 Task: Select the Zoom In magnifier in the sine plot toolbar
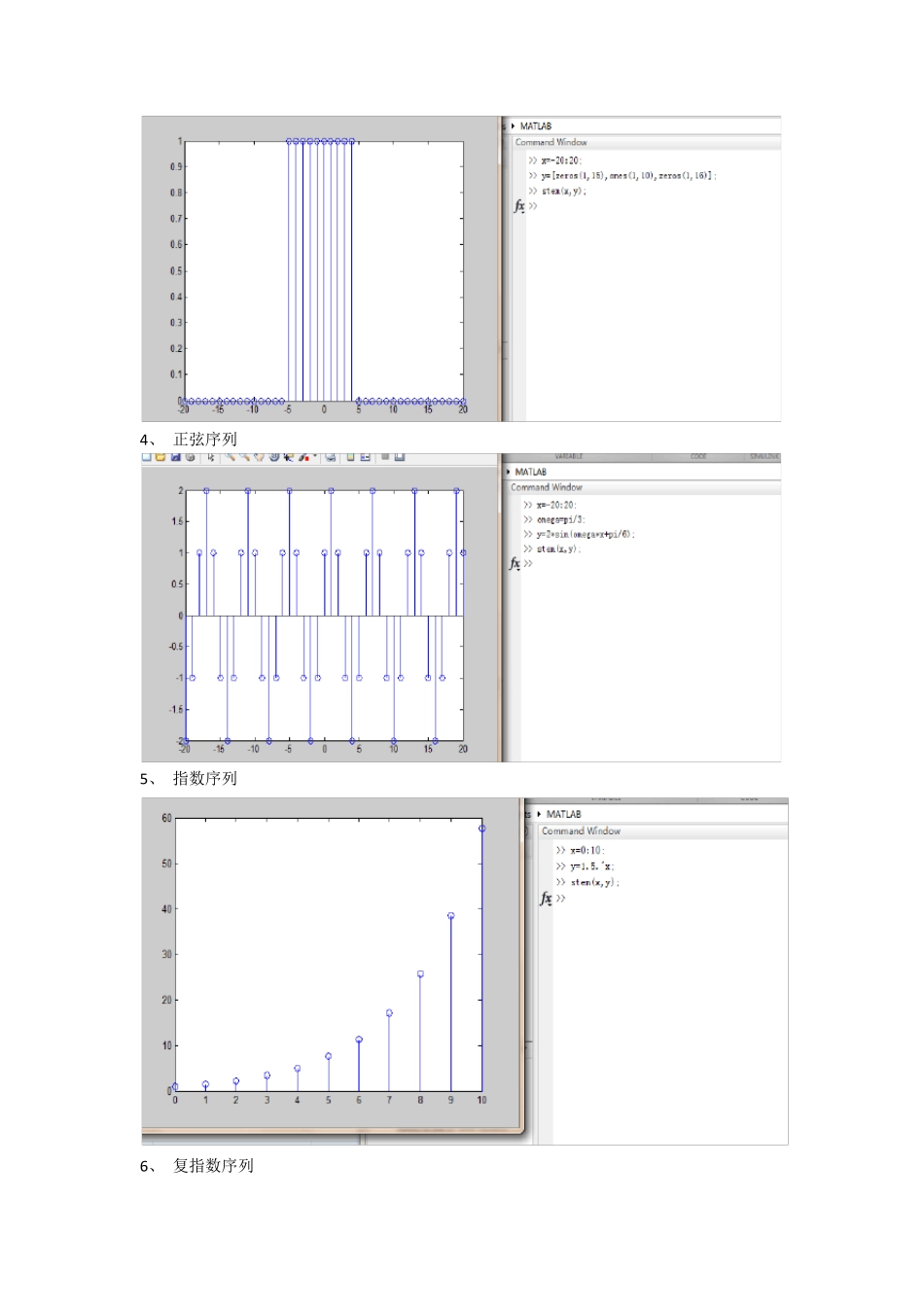click(231, 456)
